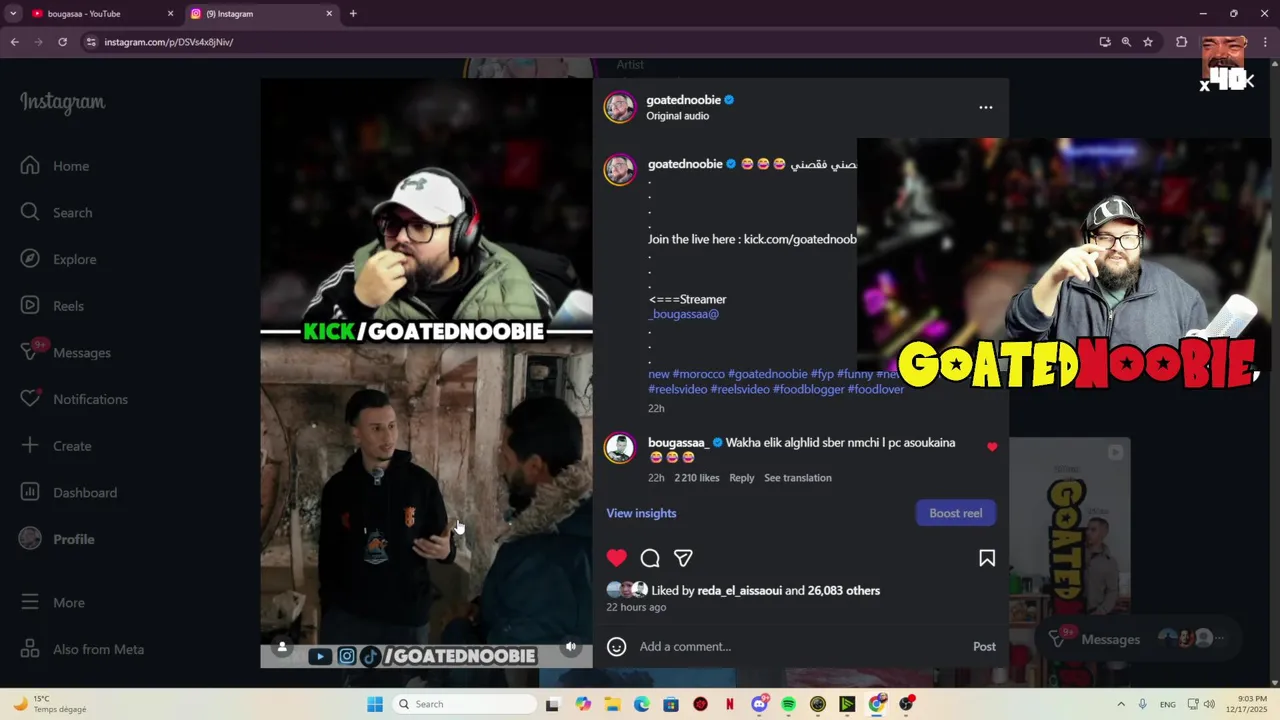
Task: Open the #morocco hashtag
Action: point(699,374)
